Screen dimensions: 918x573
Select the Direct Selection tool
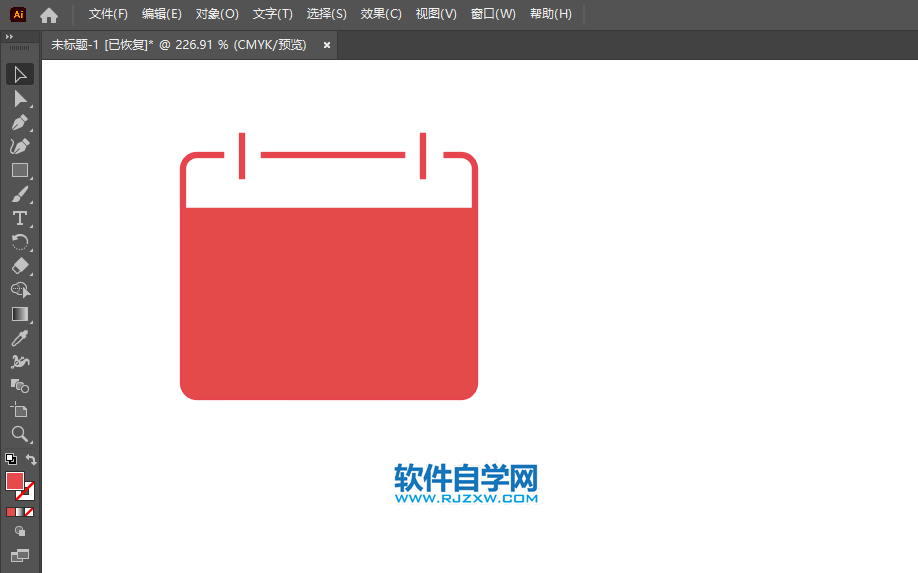coord(20,98)
